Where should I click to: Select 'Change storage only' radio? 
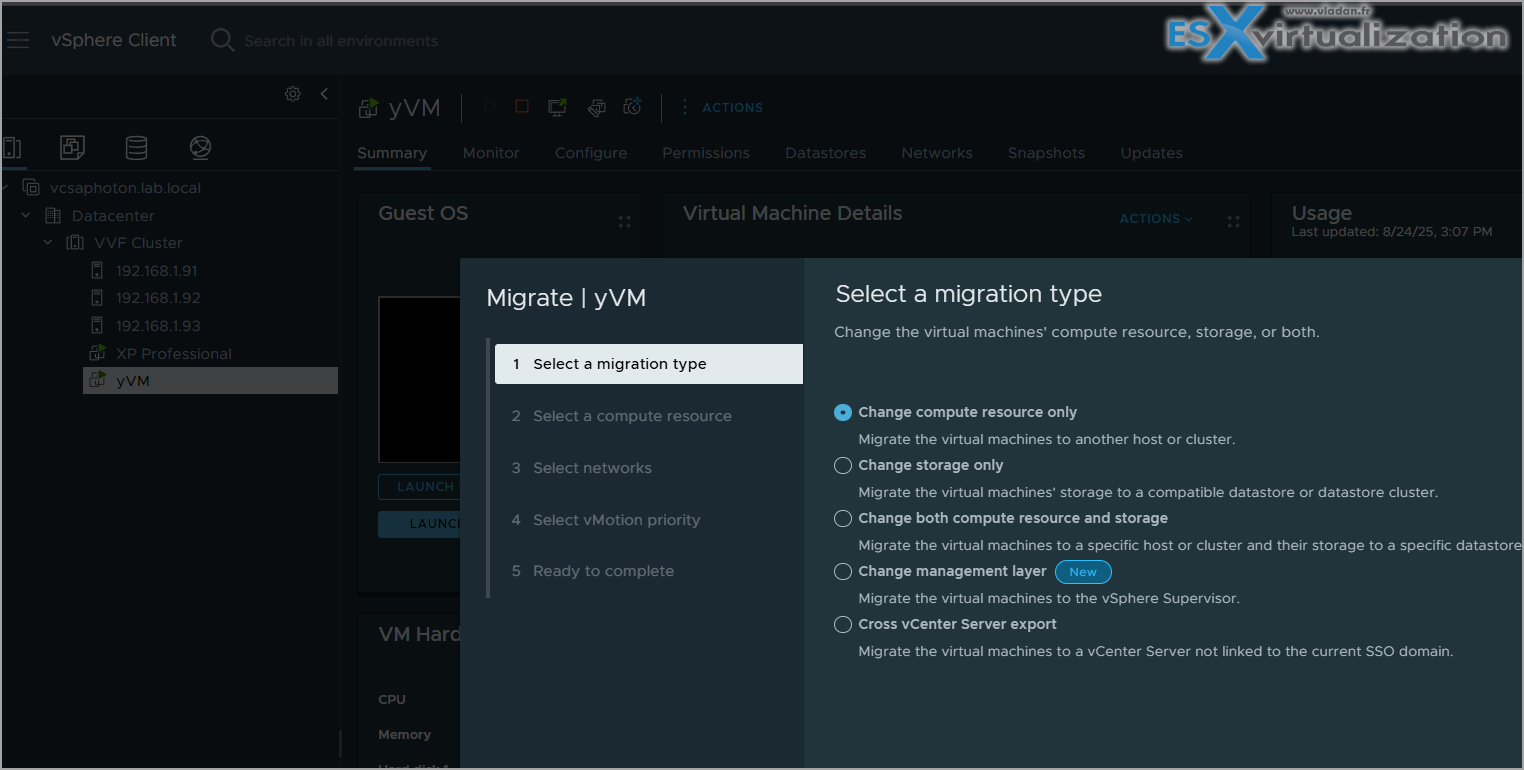843,465
